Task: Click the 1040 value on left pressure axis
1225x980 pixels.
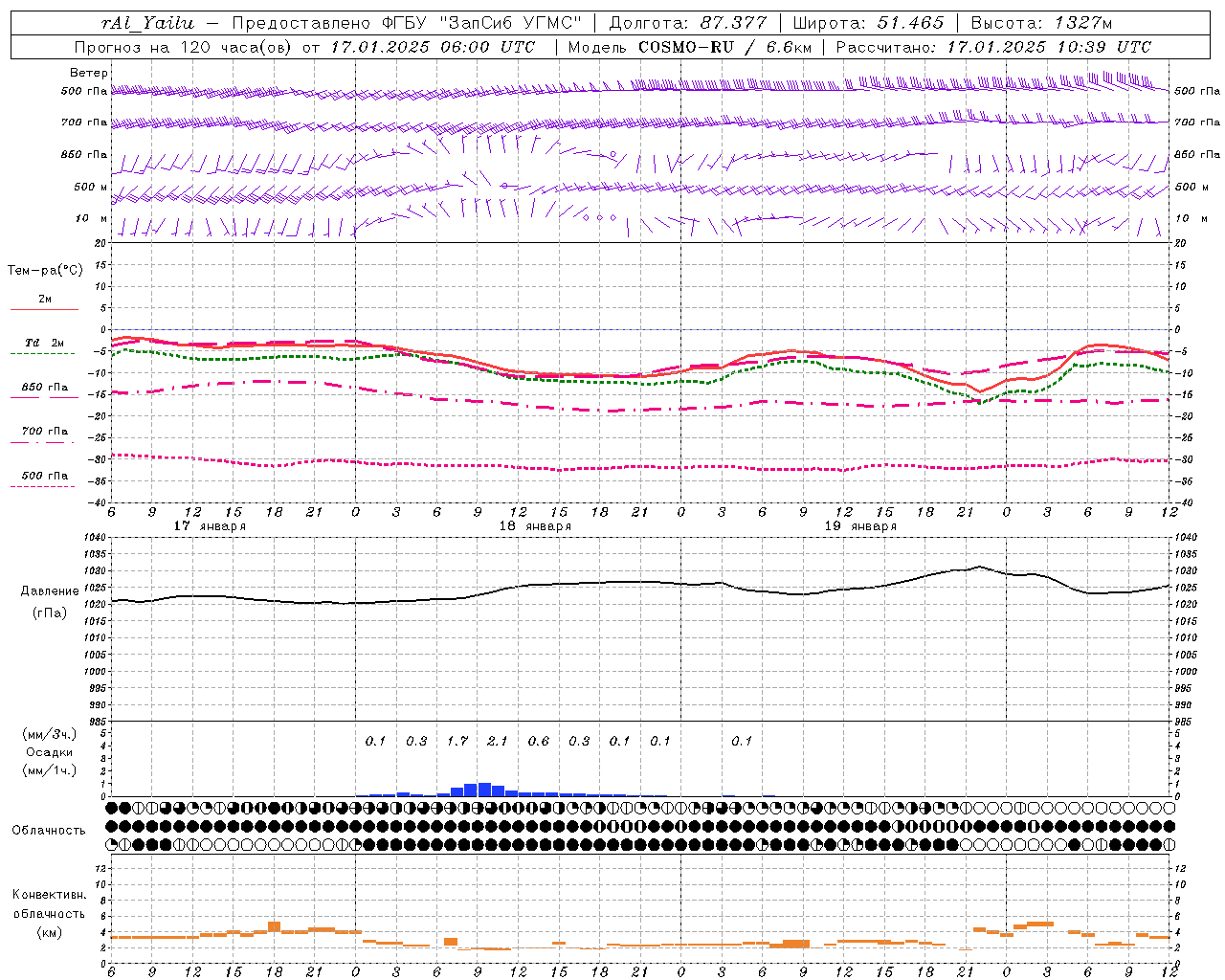Action: [x=95, y=538]
